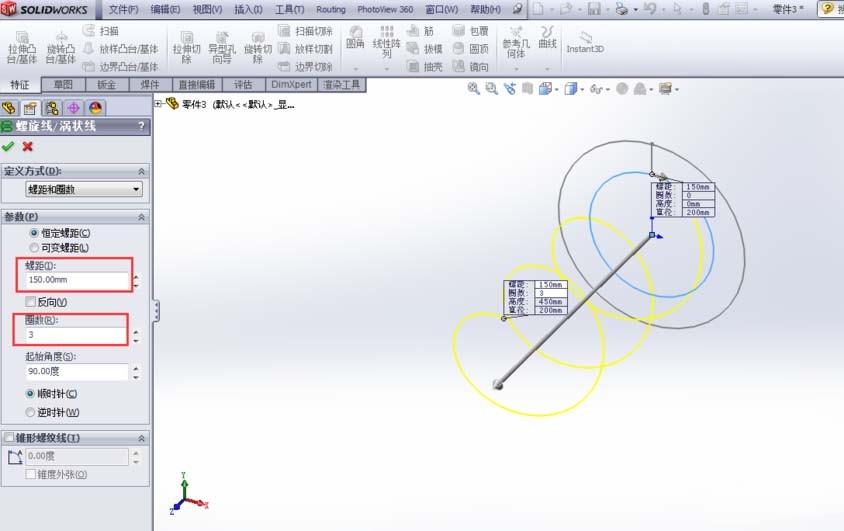
Task: Open the FeatureManager design tree tab icon
Action: pyautogui.click(x=9, y=108)
